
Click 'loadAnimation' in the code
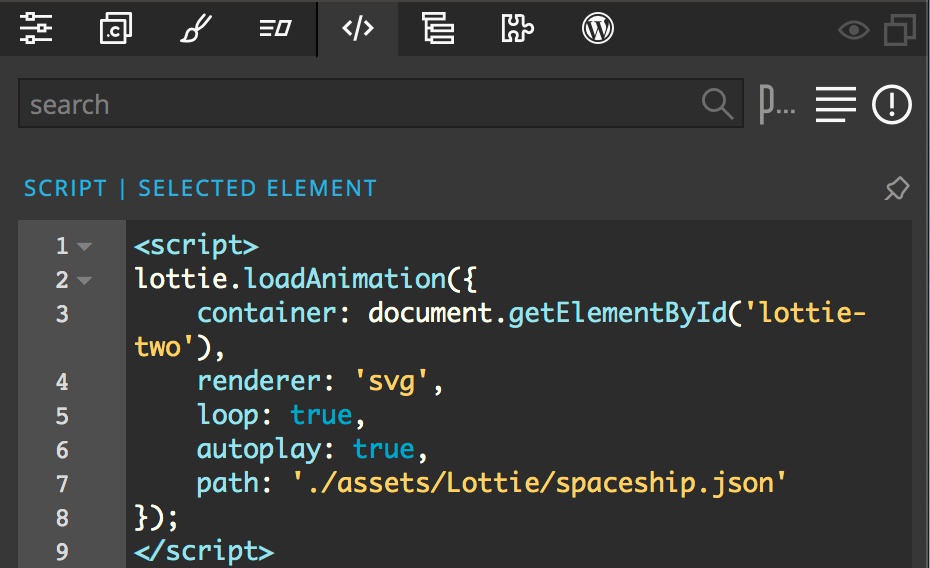[x=345, y=278]
